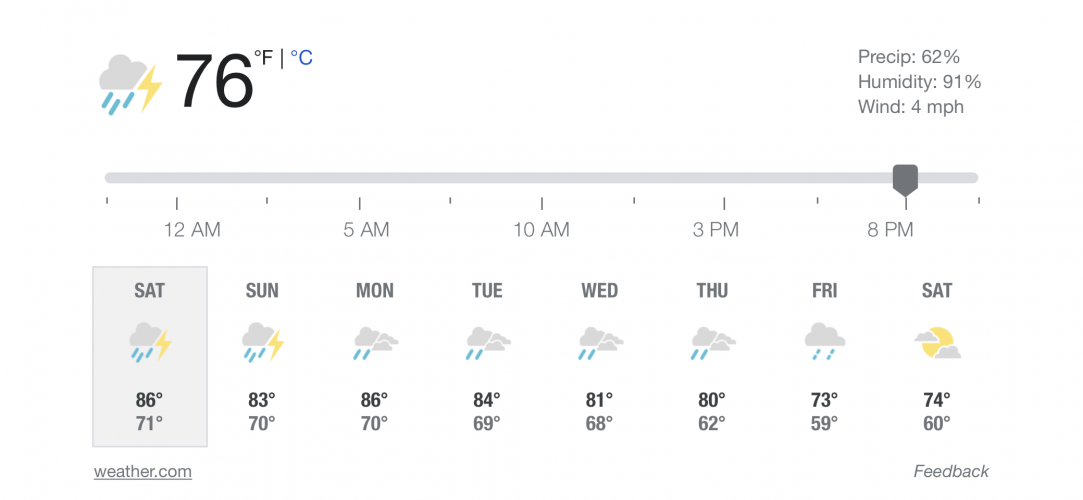
Task: Click Thursday's rain cloud forecast icon
Action: click(x=713, y=343)
